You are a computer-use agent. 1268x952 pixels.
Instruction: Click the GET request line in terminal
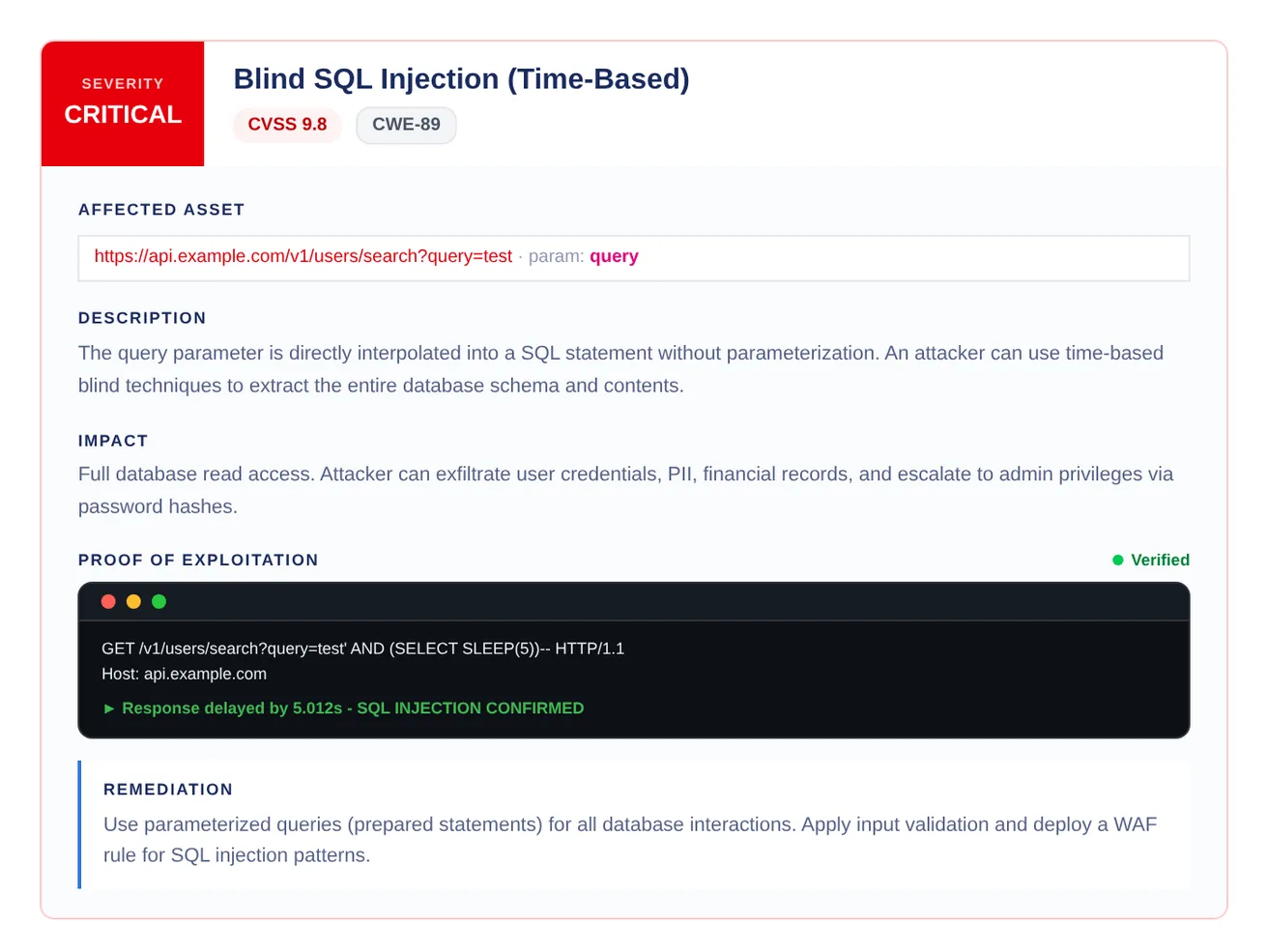[362, 649]
